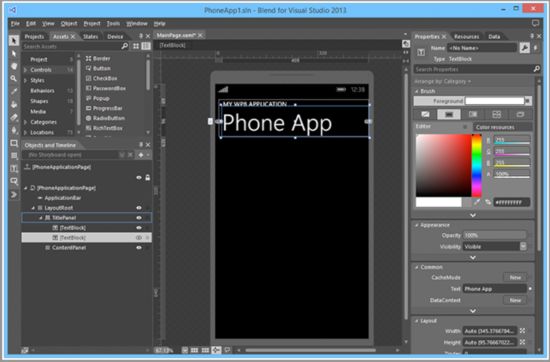Click the hue spectrum strip

click(477, 166)
